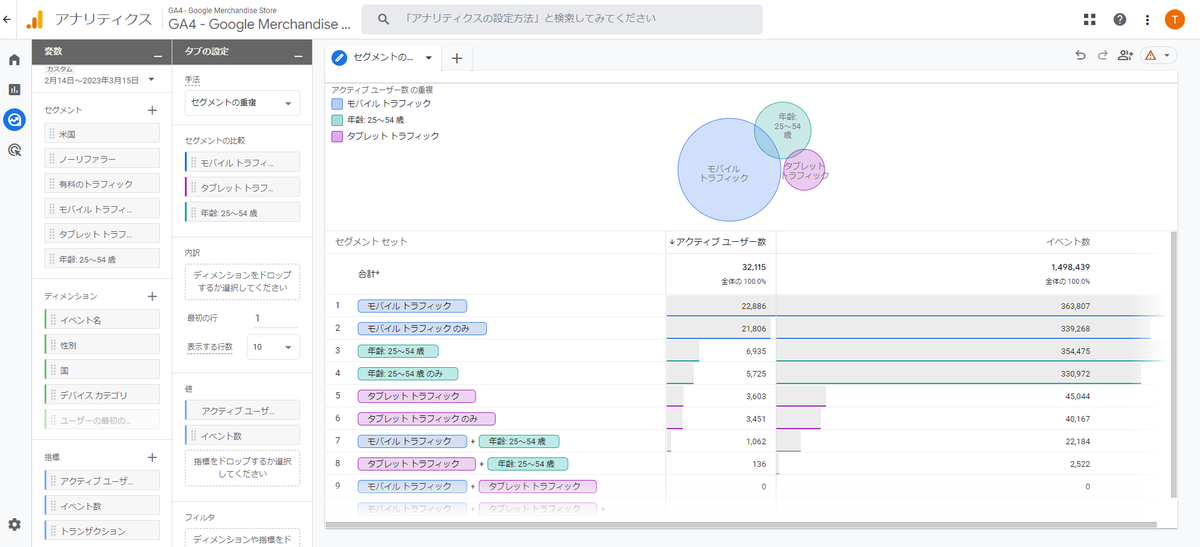
Task: Minimize the 変数 panel
Action: [158, 57]
